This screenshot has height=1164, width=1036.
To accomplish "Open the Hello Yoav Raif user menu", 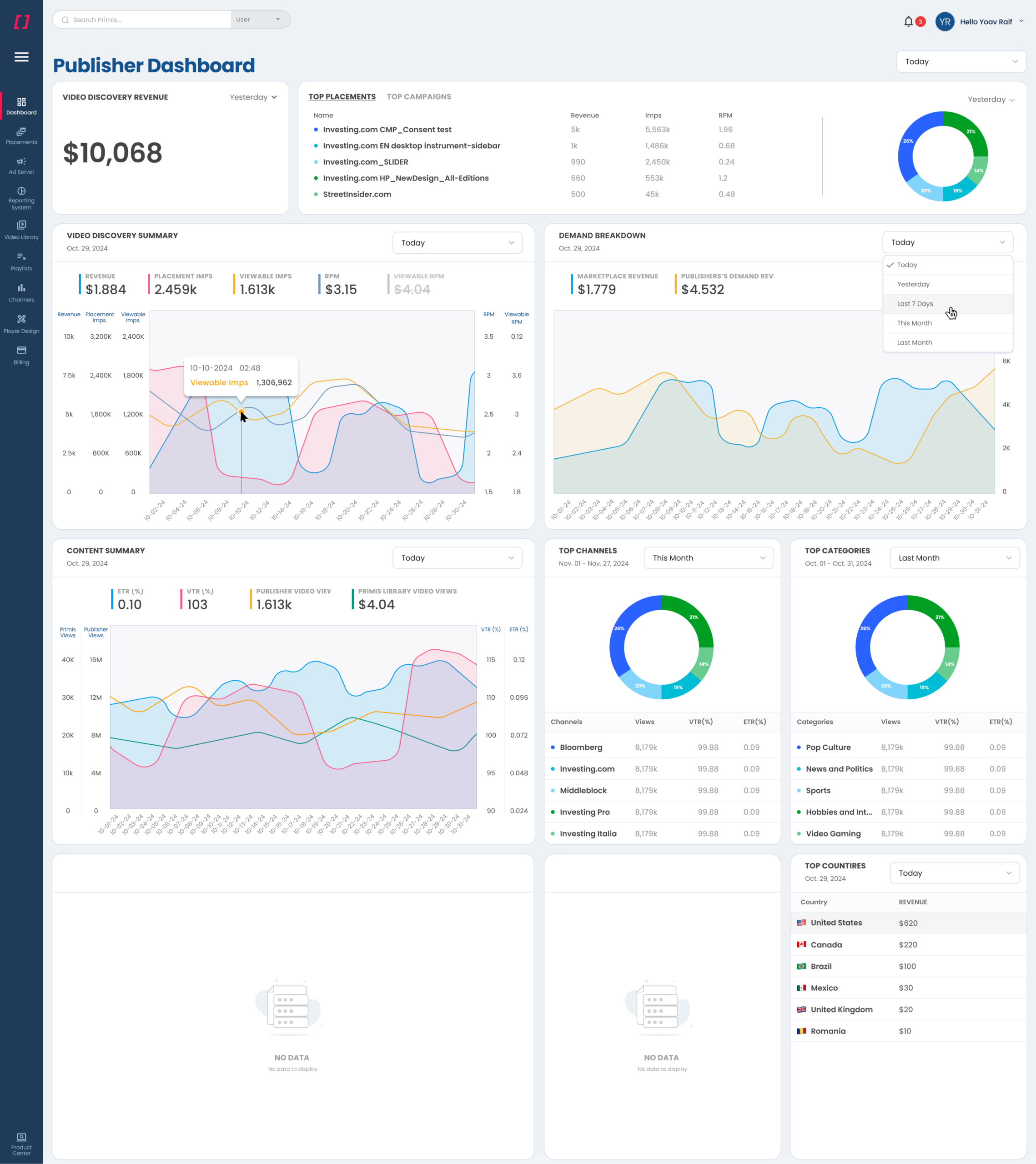I will click(986, 22).
